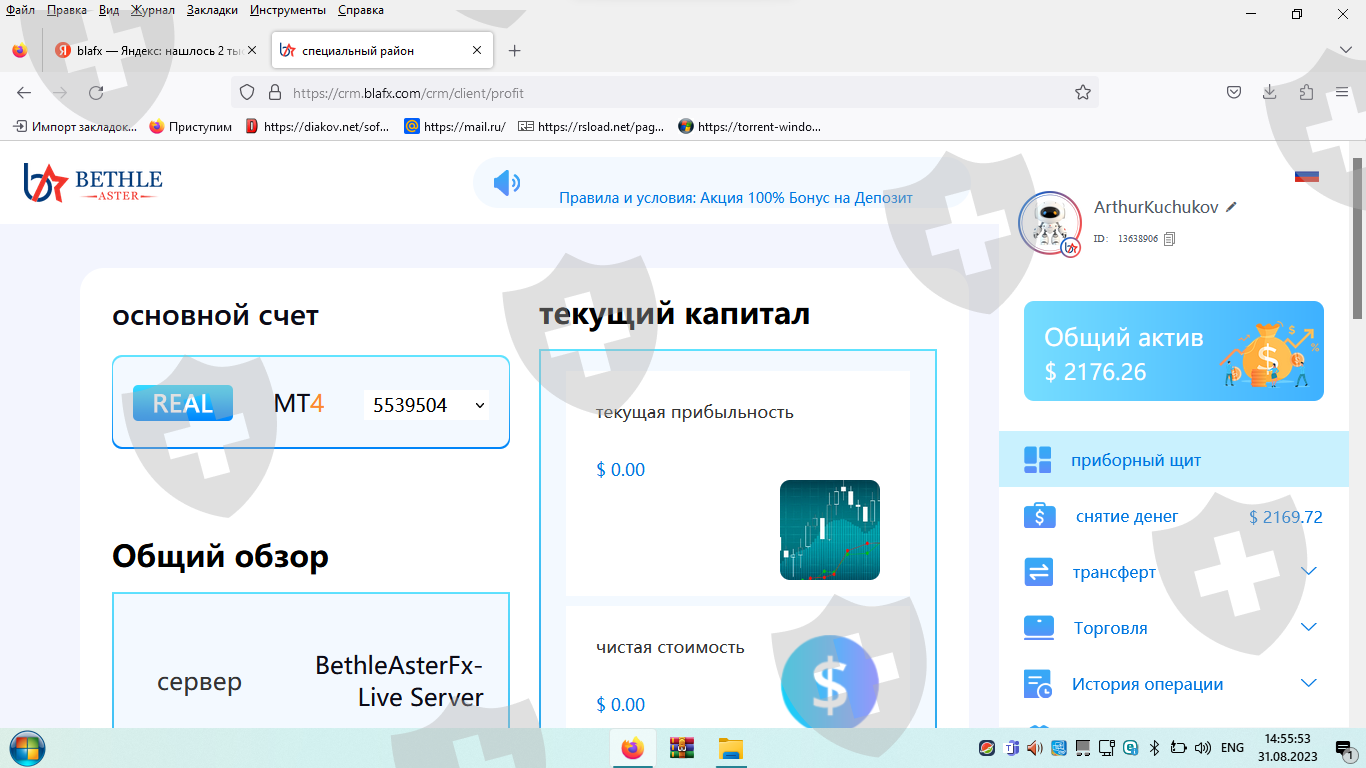Viewport: 1366px width, 768px height.
Task: Reload the current page
Action: 96,93
